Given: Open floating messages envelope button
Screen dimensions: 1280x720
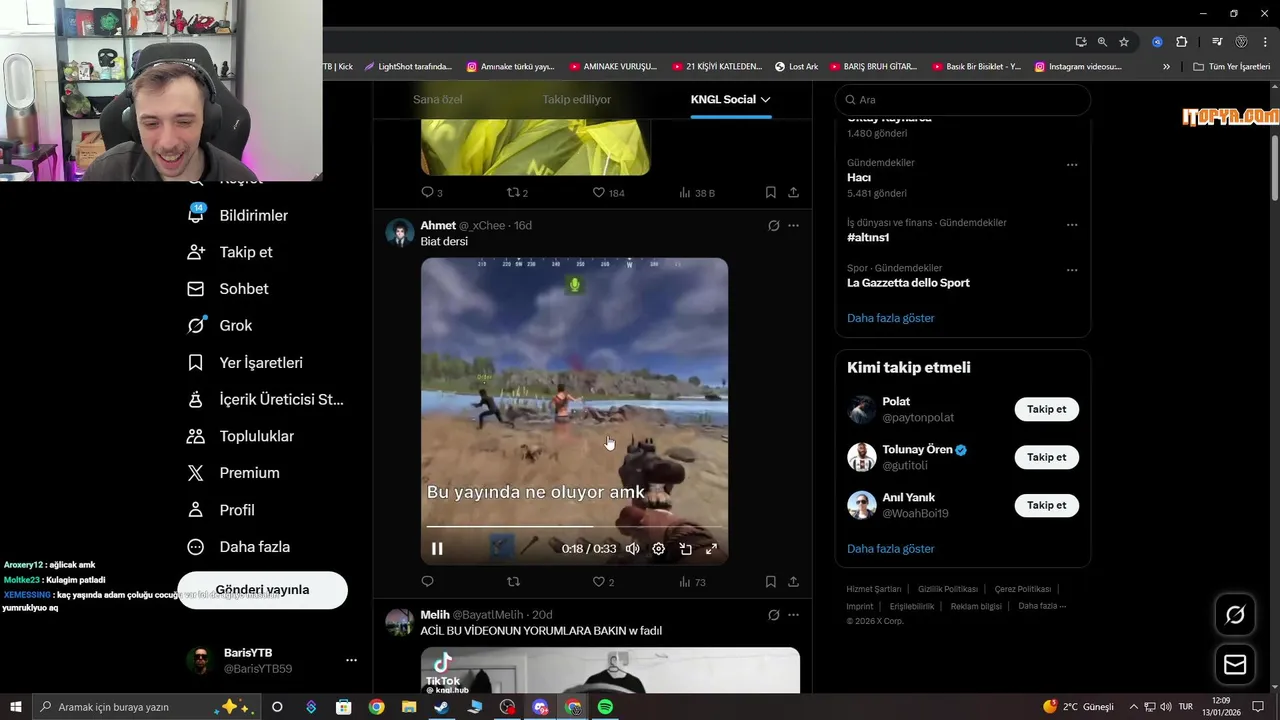Looking at the screenshot, I should click(x=1235, y=665).
